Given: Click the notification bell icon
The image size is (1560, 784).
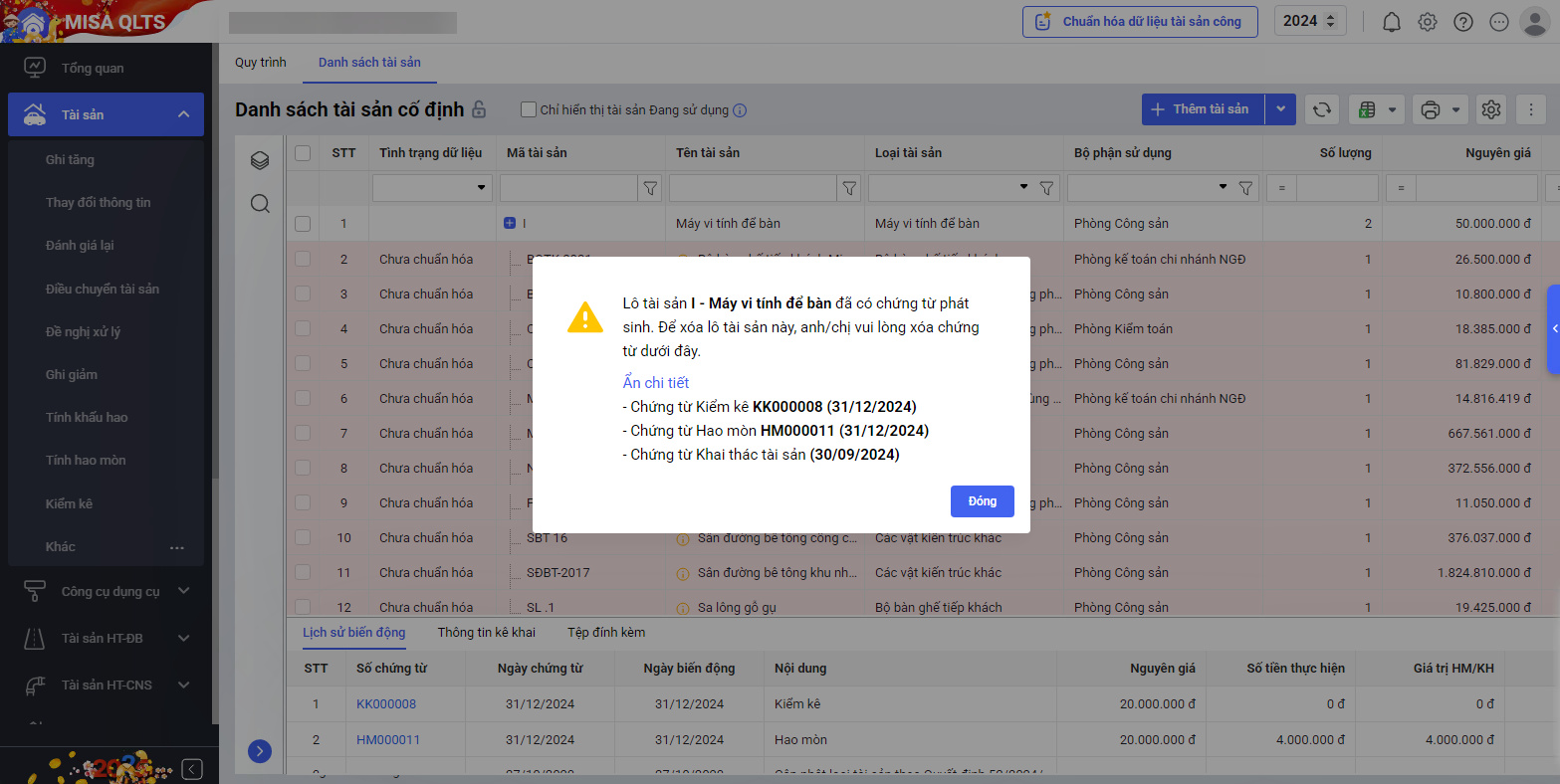Looking at the screenshot, I should click(x=1392, y=22).
